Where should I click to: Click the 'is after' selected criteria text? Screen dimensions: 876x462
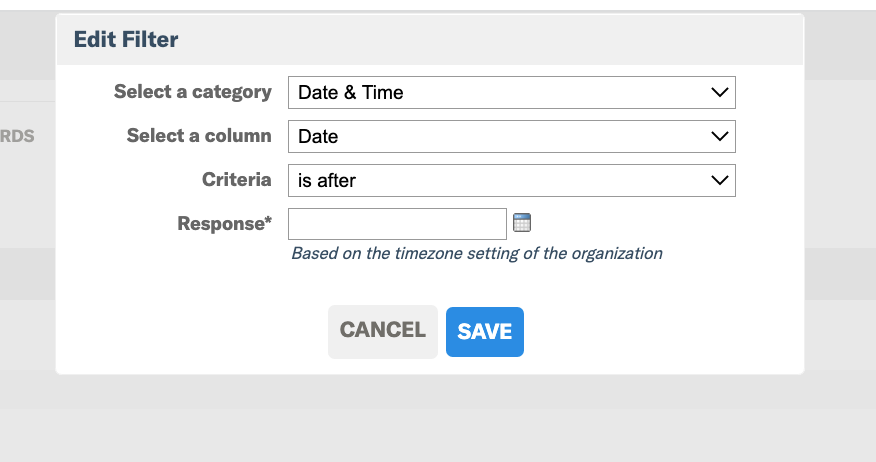(x=327, y=180)
